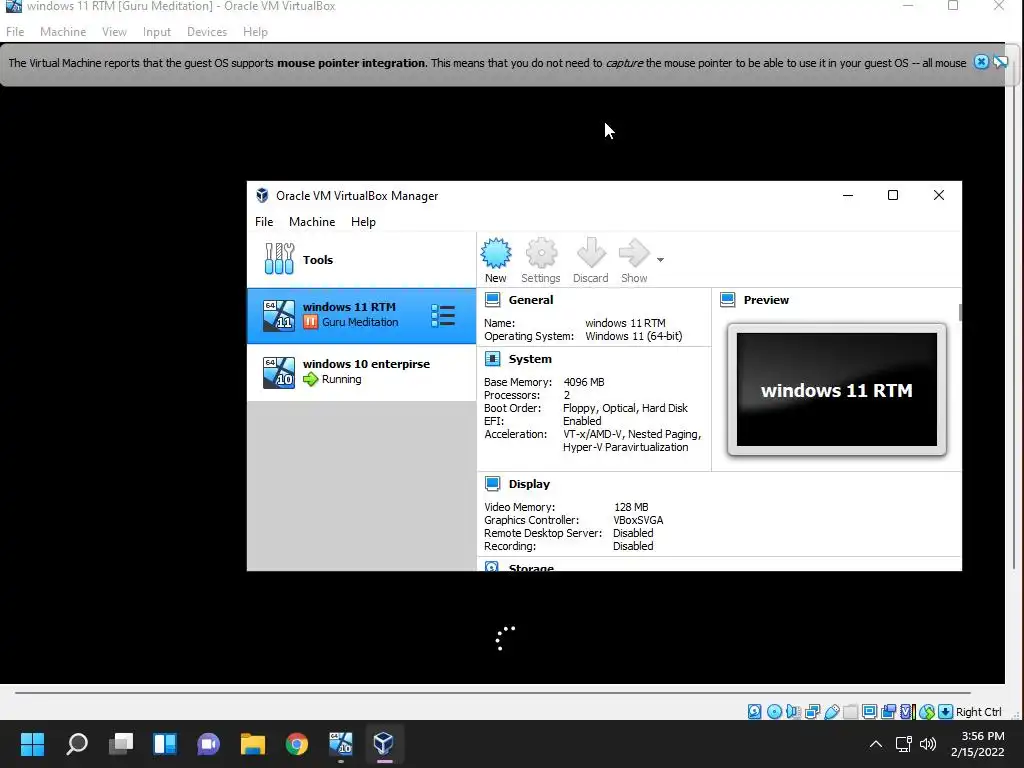Open Task View on the taskbar
Viewport: 1024px width, 768px height.
tap(121, 743)
